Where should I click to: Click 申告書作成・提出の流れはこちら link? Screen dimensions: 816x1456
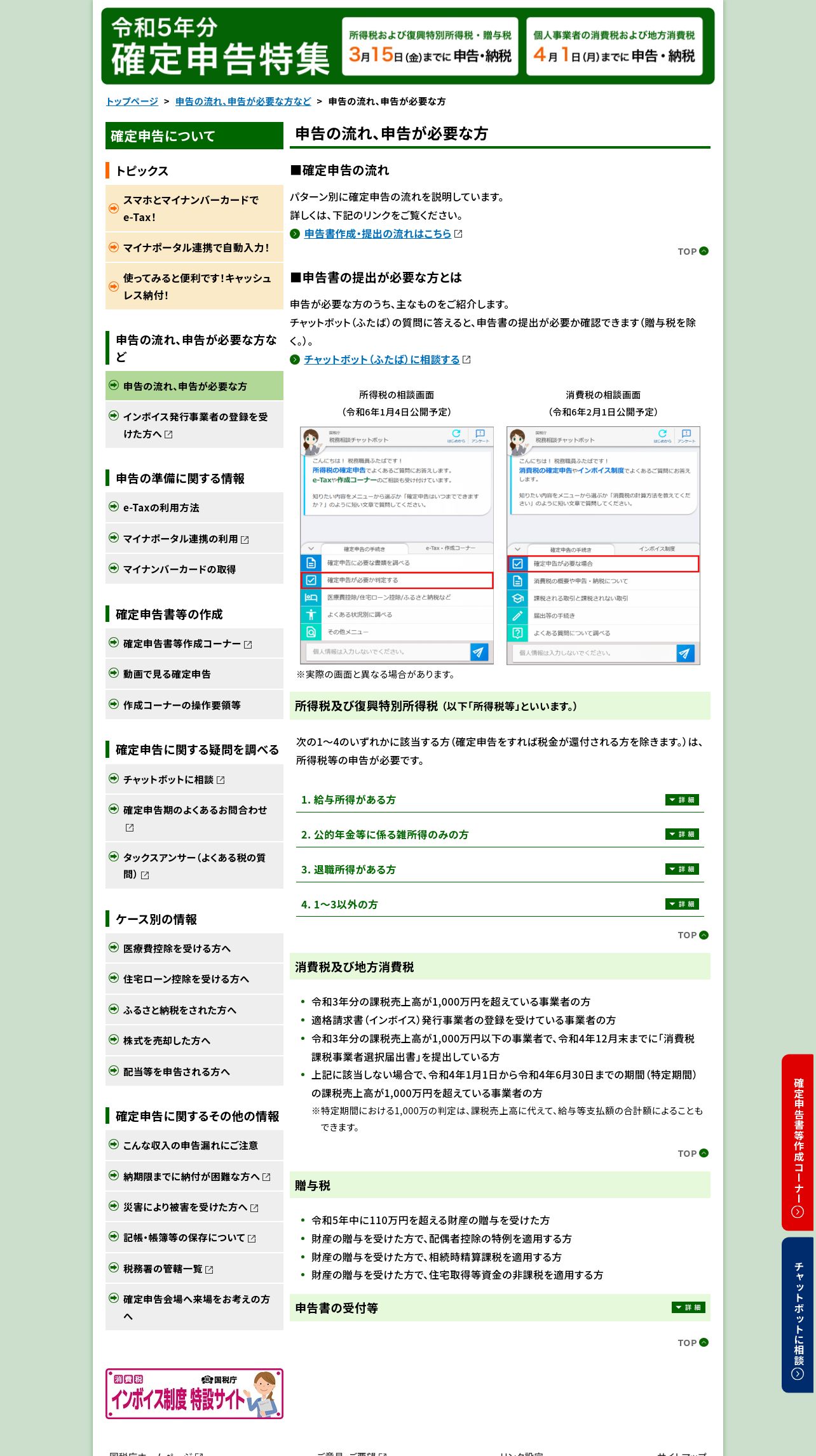[377, 234]
